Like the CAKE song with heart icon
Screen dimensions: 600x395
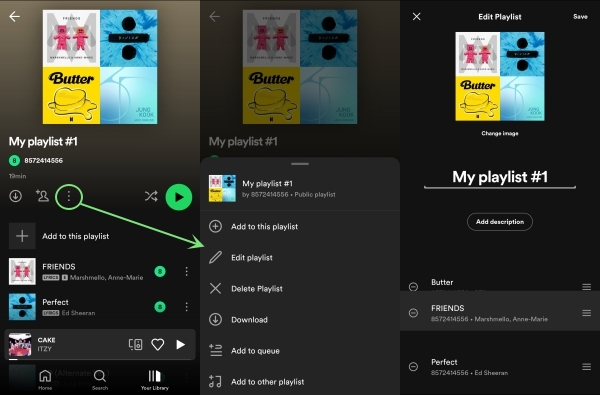coord(158,344)
